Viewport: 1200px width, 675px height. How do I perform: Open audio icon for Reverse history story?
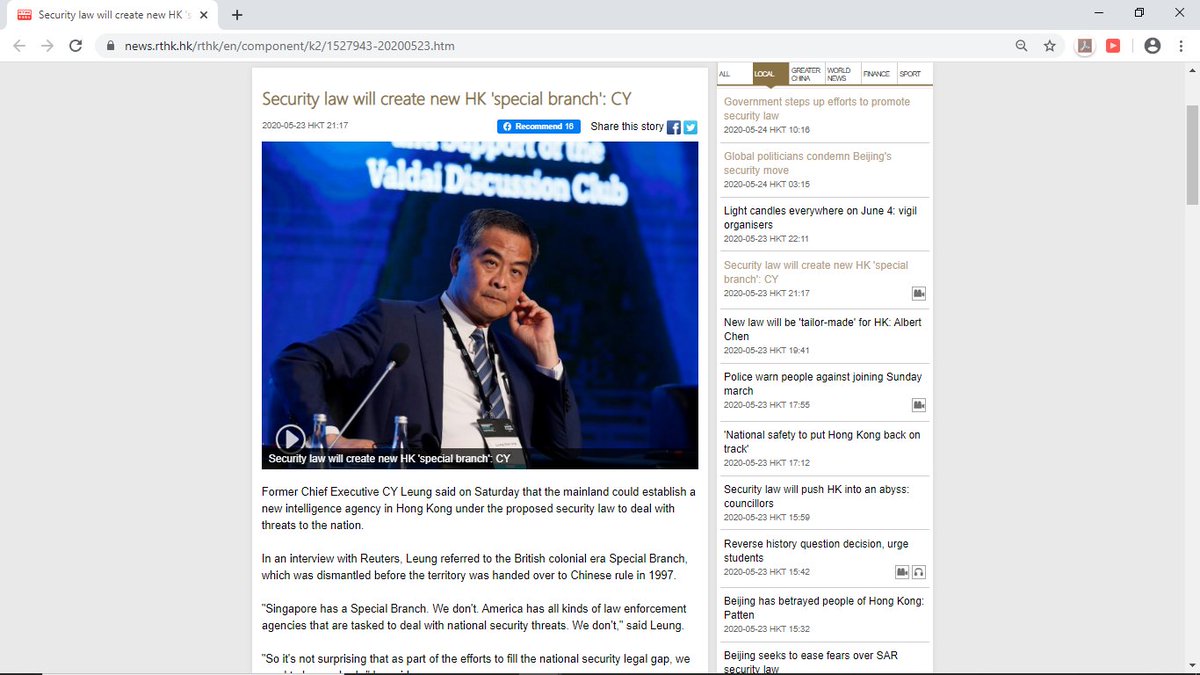pos(919,572)
